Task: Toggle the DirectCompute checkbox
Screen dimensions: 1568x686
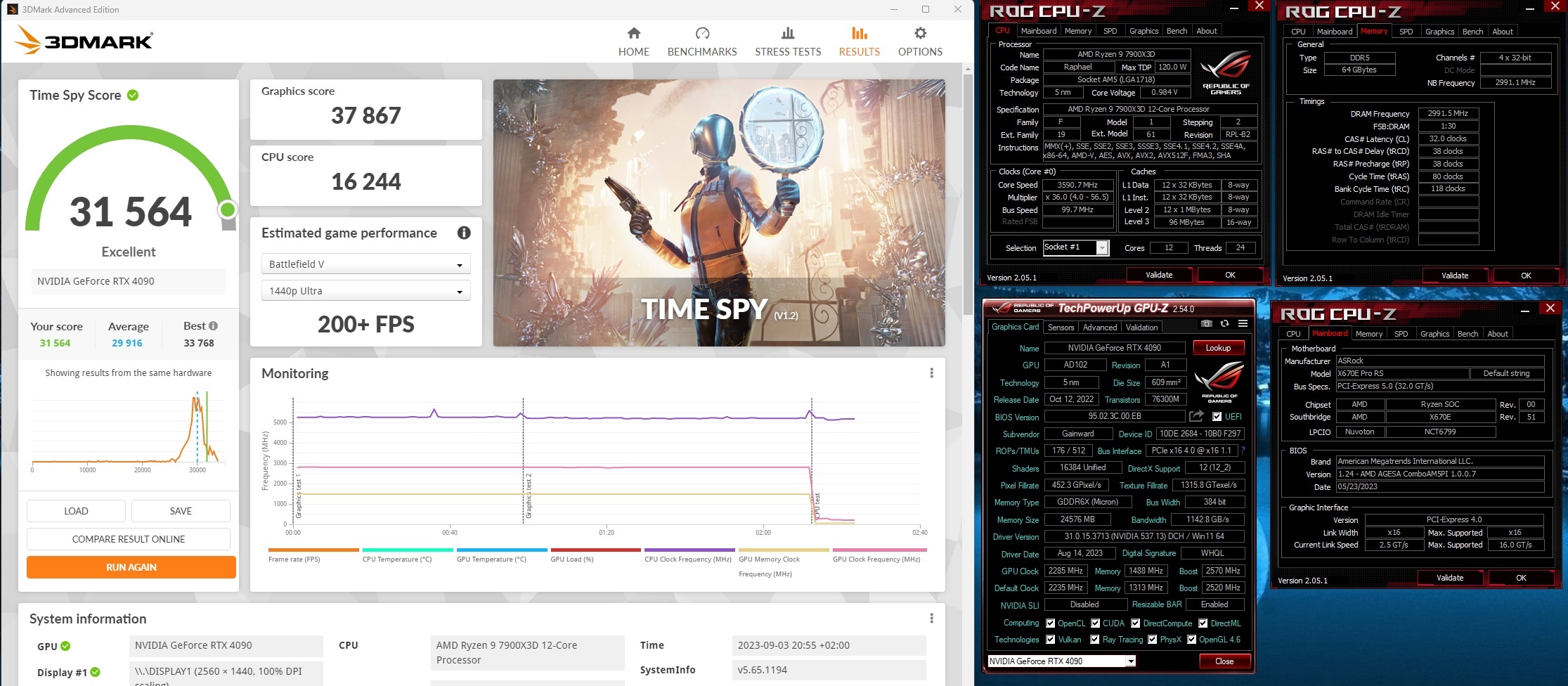Action: click(x=1135, y=623)
